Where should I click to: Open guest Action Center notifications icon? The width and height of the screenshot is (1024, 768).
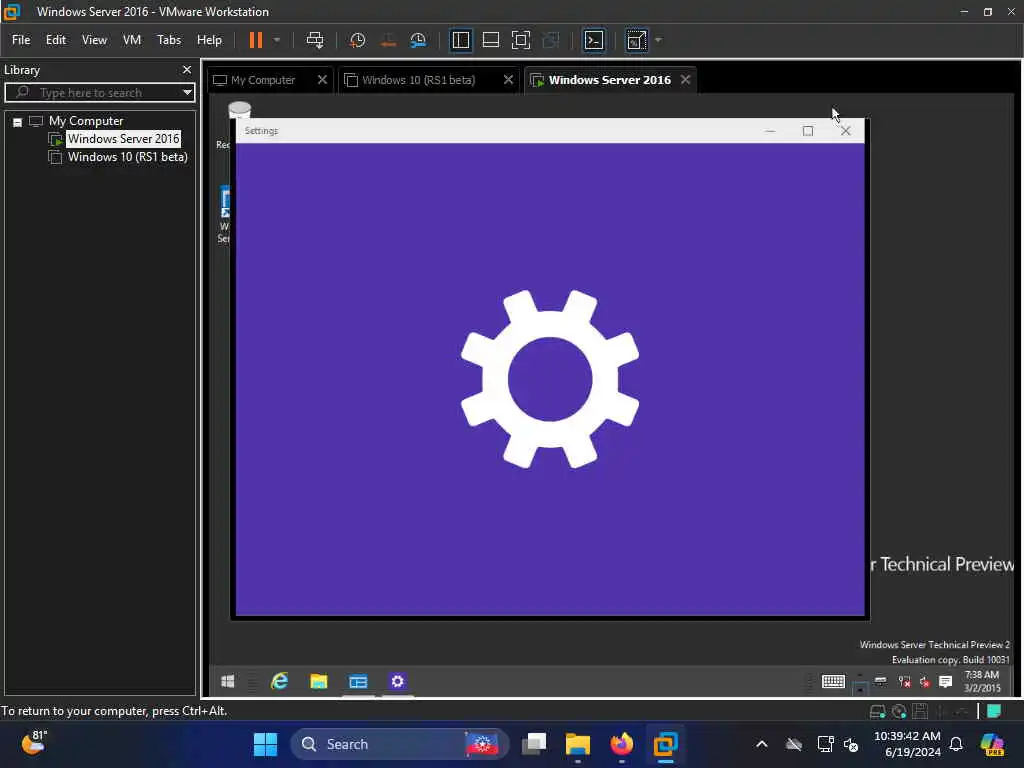tap(945, 682)
